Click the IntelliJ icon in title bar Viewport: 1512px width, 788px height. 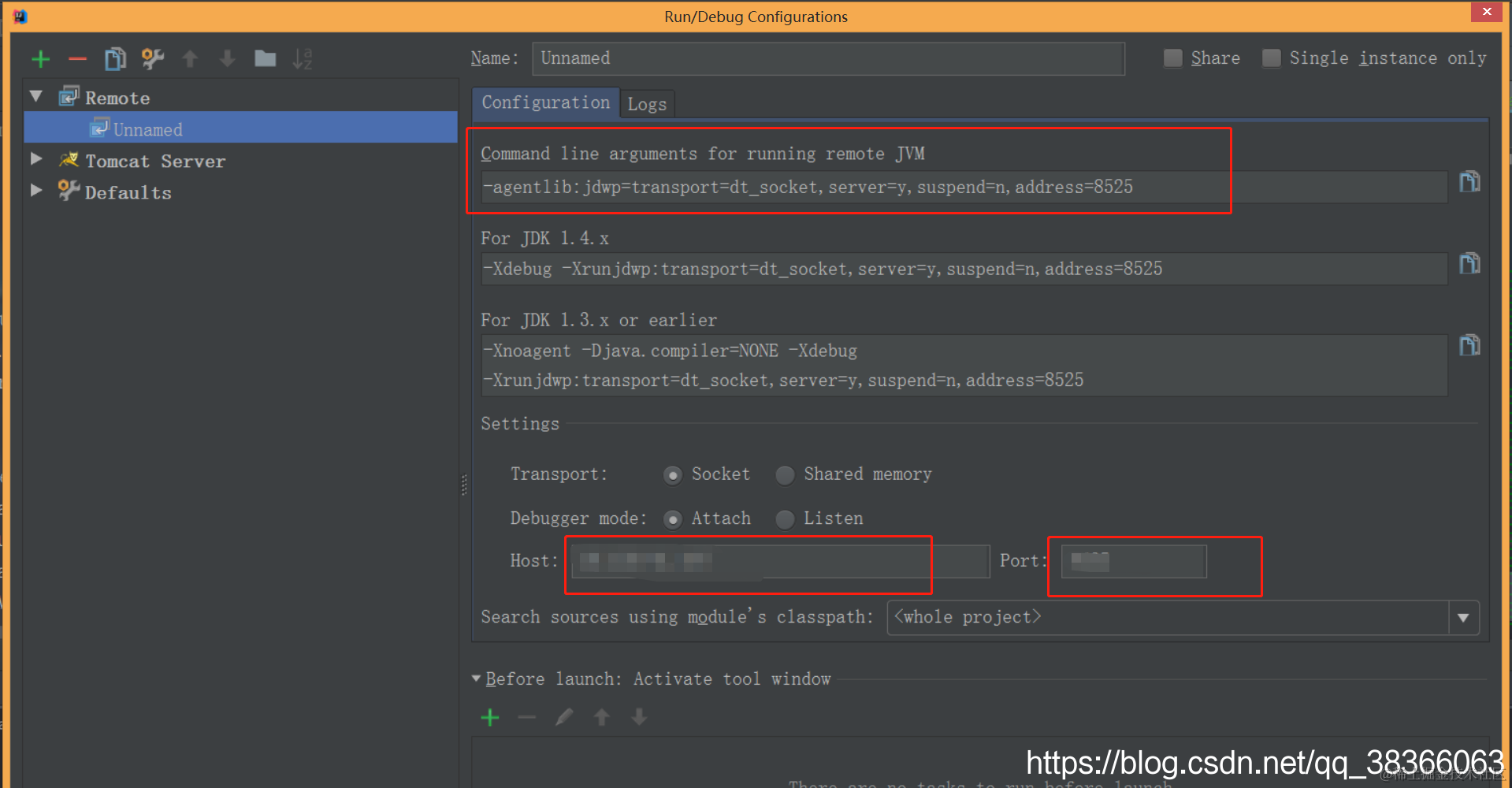tap(20, 17)
